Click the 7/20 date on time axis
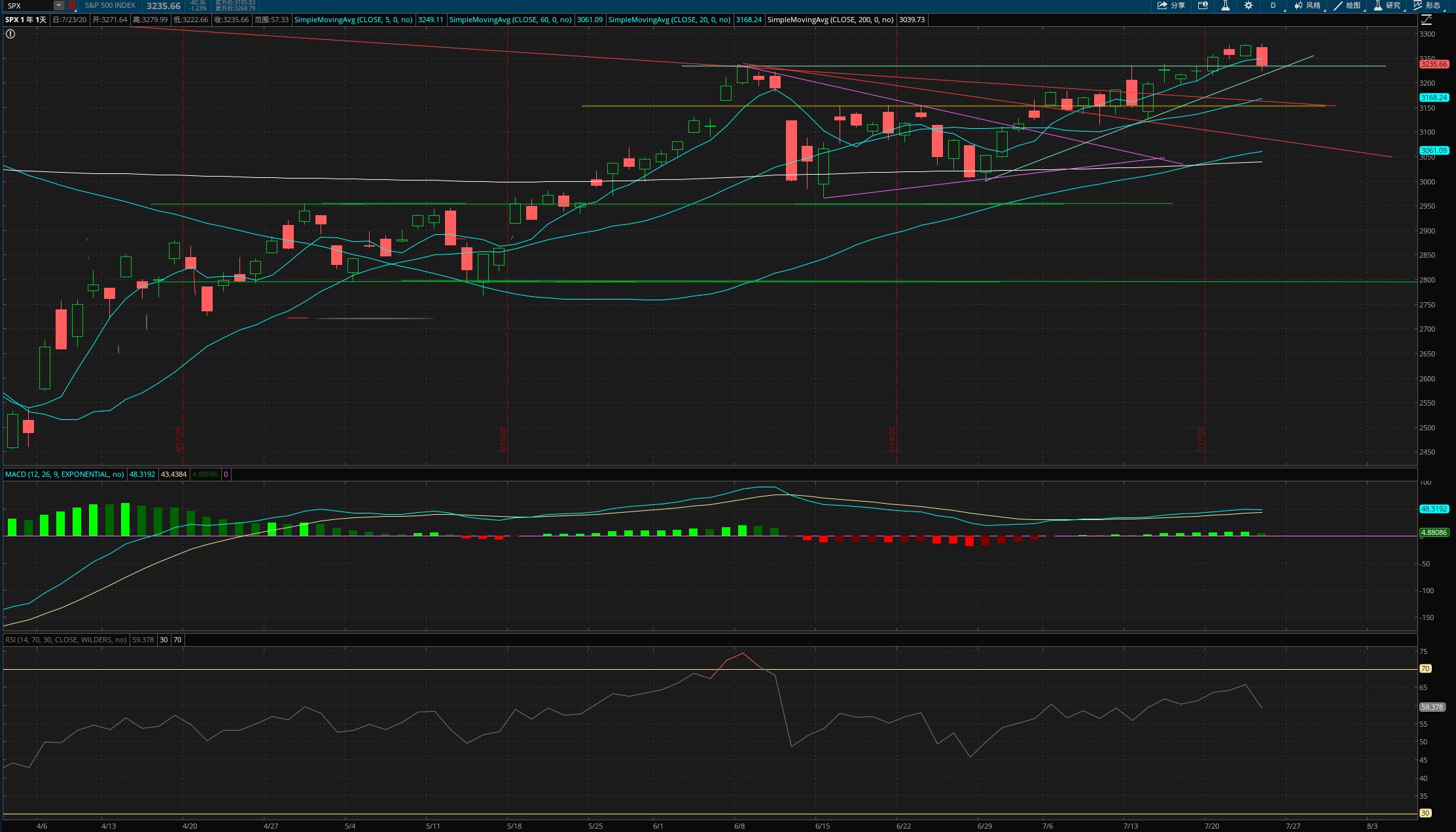This screenshot has height=832, width=1456. [x=1212, y=826]
